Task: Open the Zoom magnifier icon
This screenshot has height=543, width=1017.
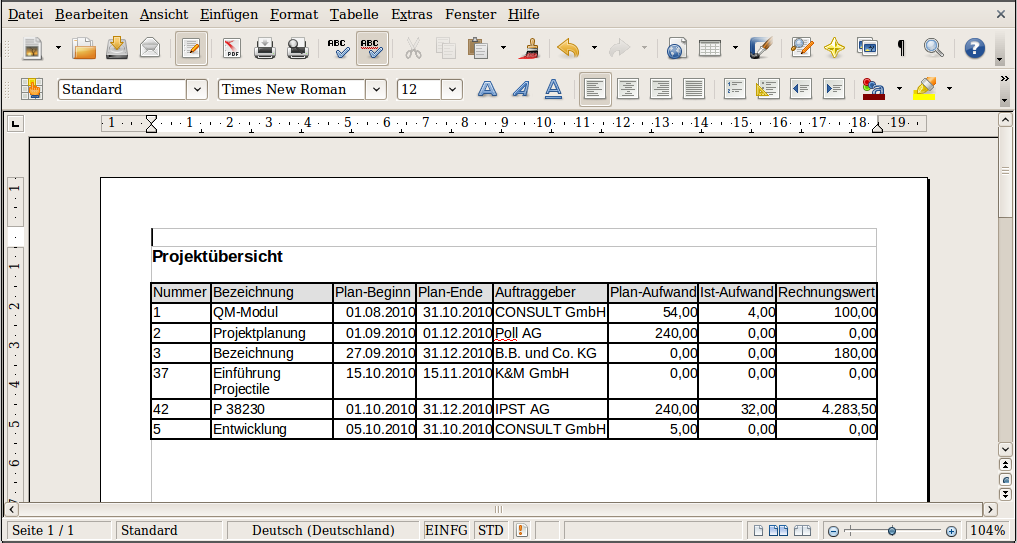Action: click(933, 49)
